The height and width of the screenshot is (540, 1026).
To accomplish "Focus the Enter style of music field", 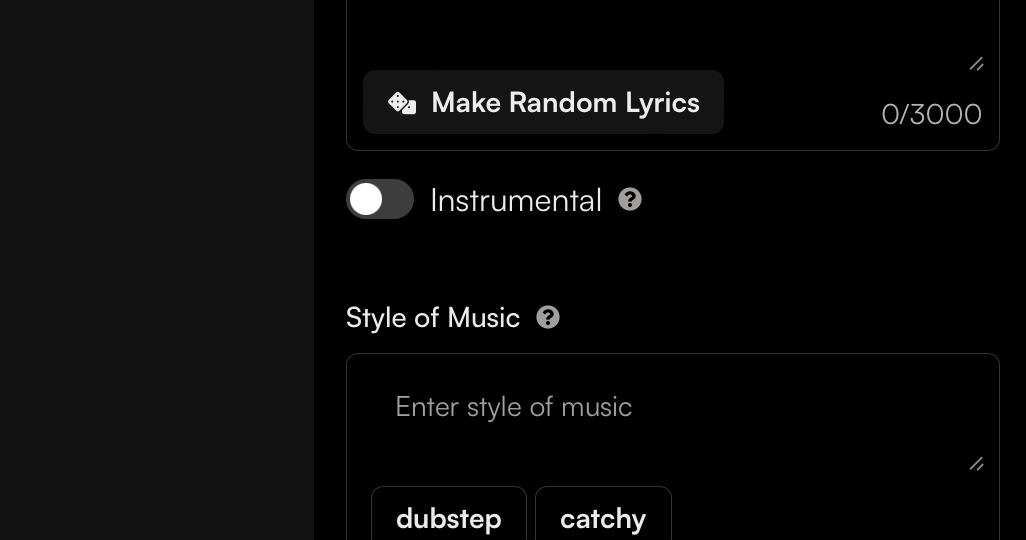I will click(672, 420).
